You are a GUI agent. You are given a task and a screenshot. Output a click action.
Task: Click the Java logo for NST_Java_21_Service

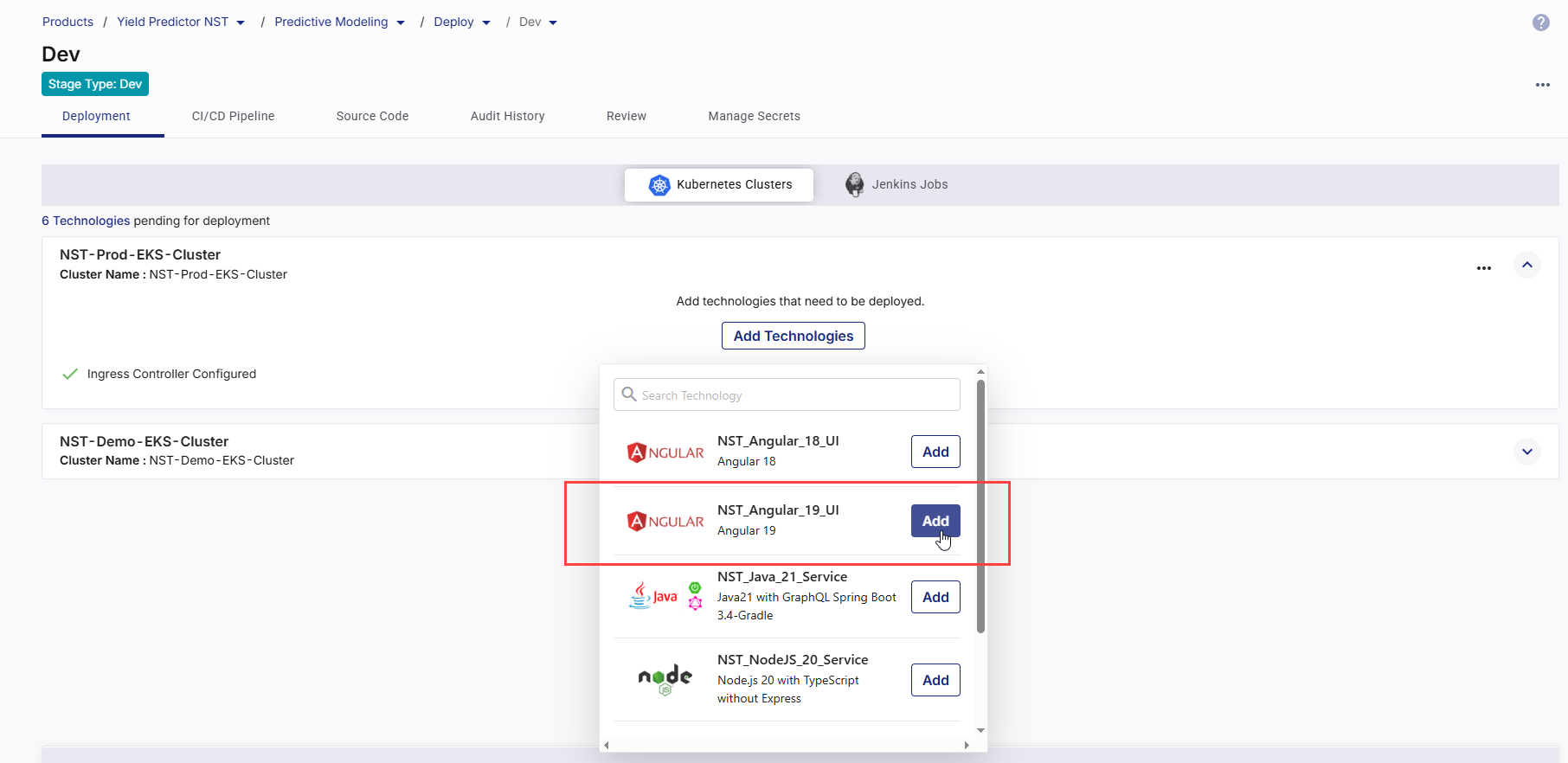click(x=653, y=596)
